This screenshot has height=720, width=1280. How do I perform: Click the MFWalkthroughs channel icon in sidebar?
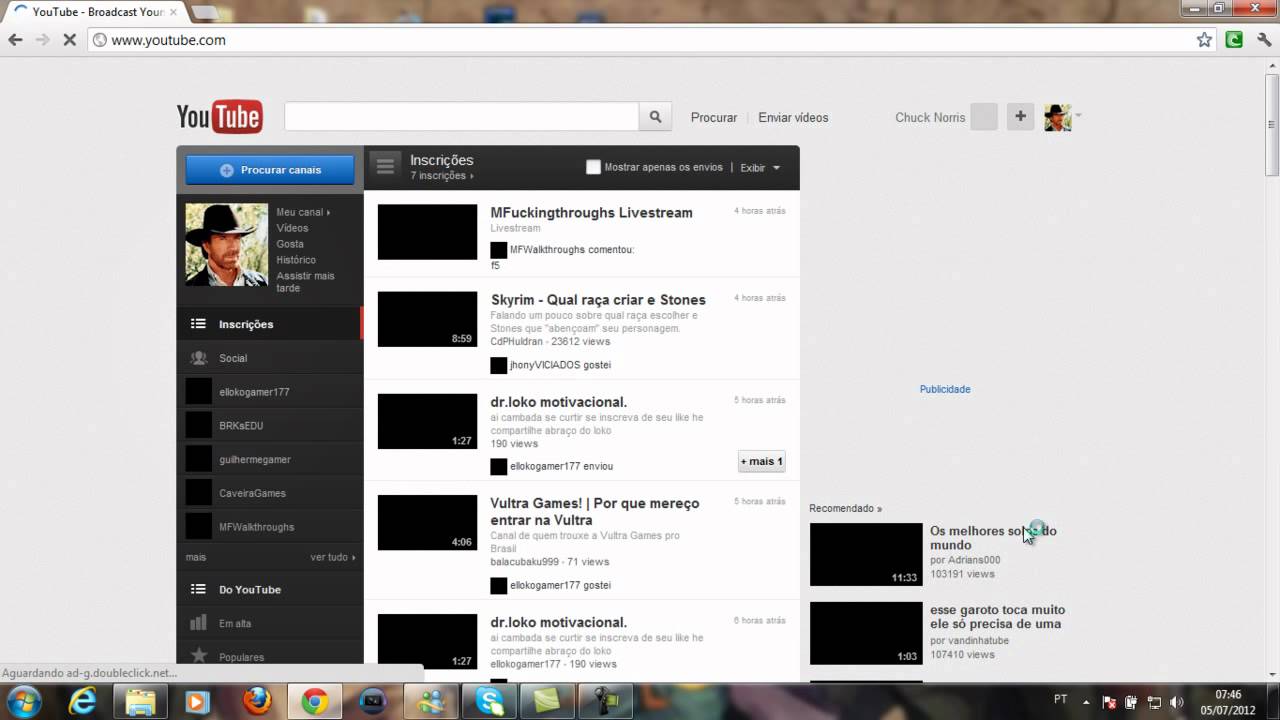pyautogui.click(x=199, y=527)
